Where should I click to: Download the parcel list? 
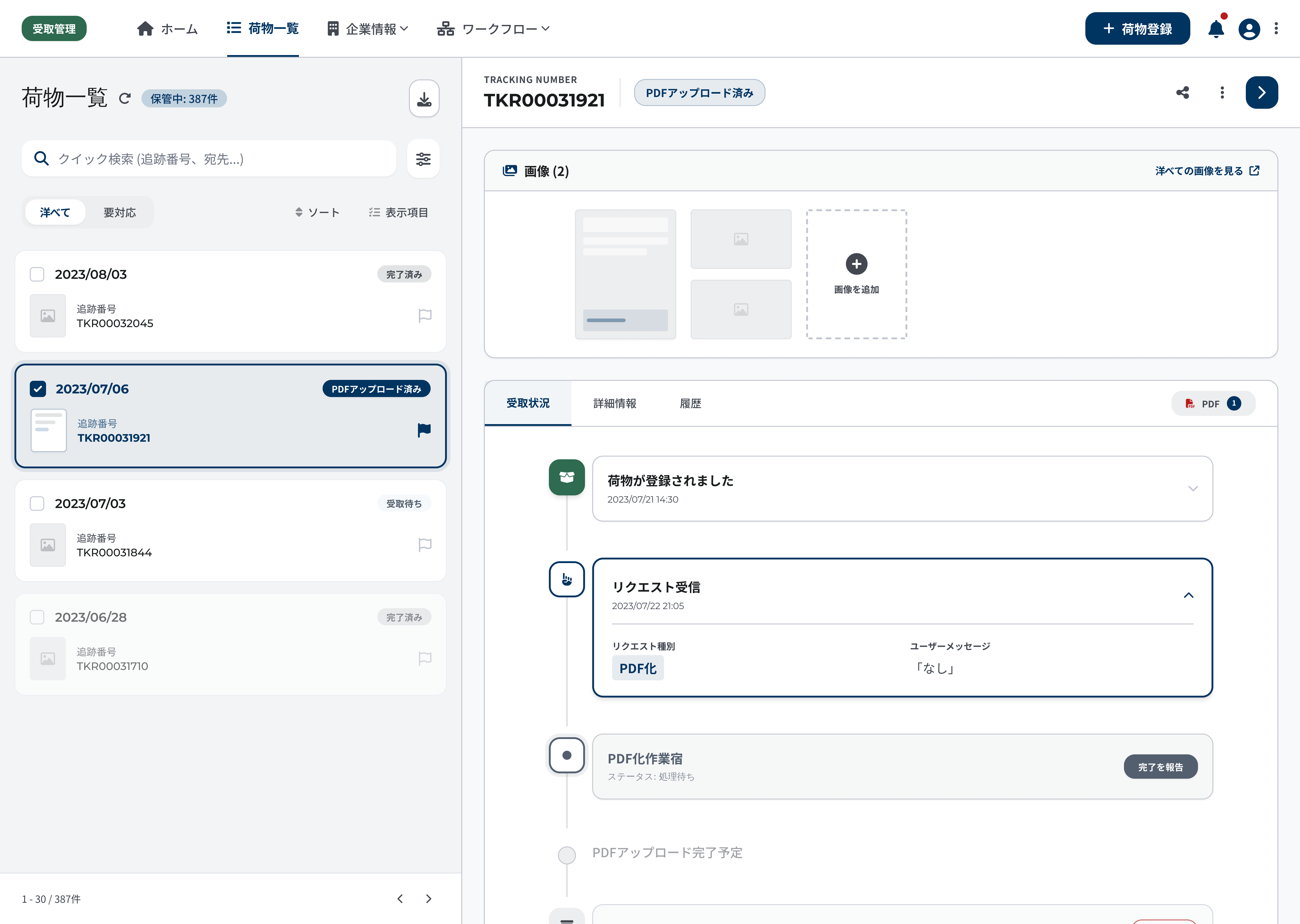424,98
